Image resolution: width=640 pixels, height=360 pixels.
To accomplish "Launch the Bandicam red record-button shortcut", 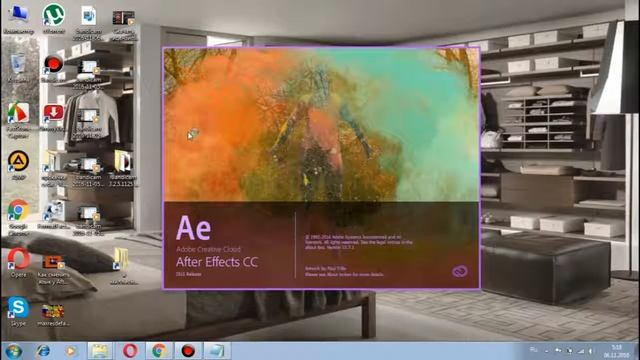I will [53, 68].
